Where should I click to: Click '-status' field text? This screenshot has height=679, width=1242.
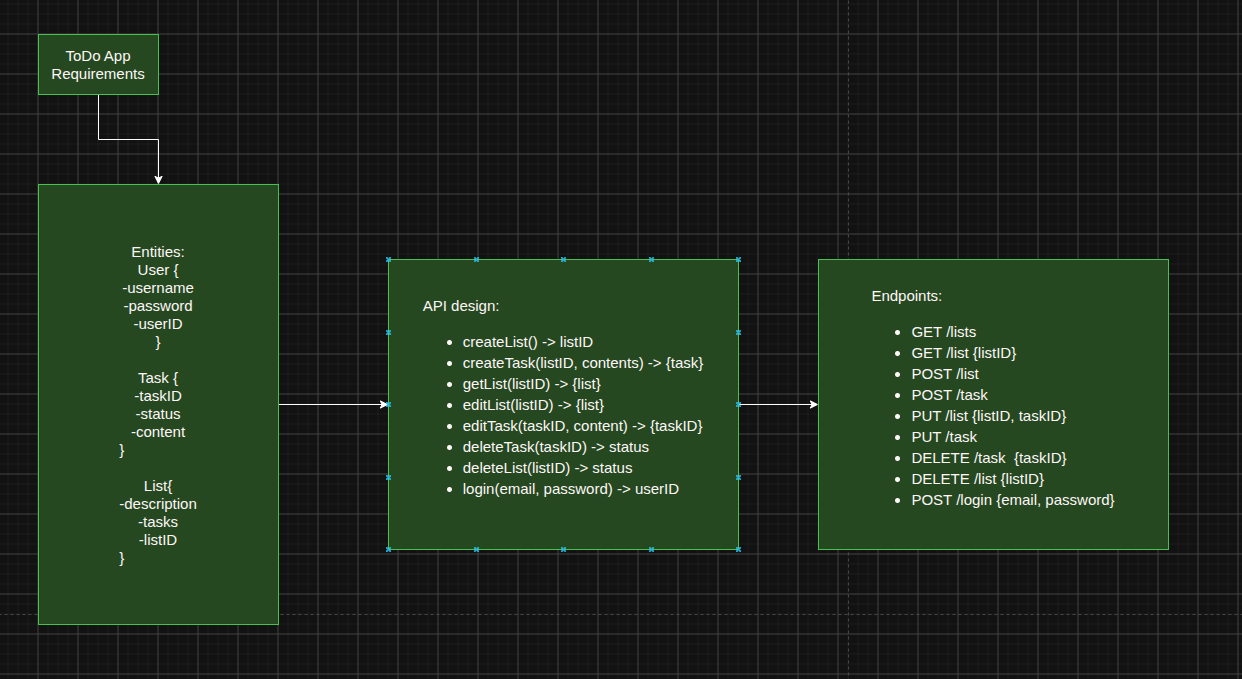pyautogui.click(x=158, y=414)
